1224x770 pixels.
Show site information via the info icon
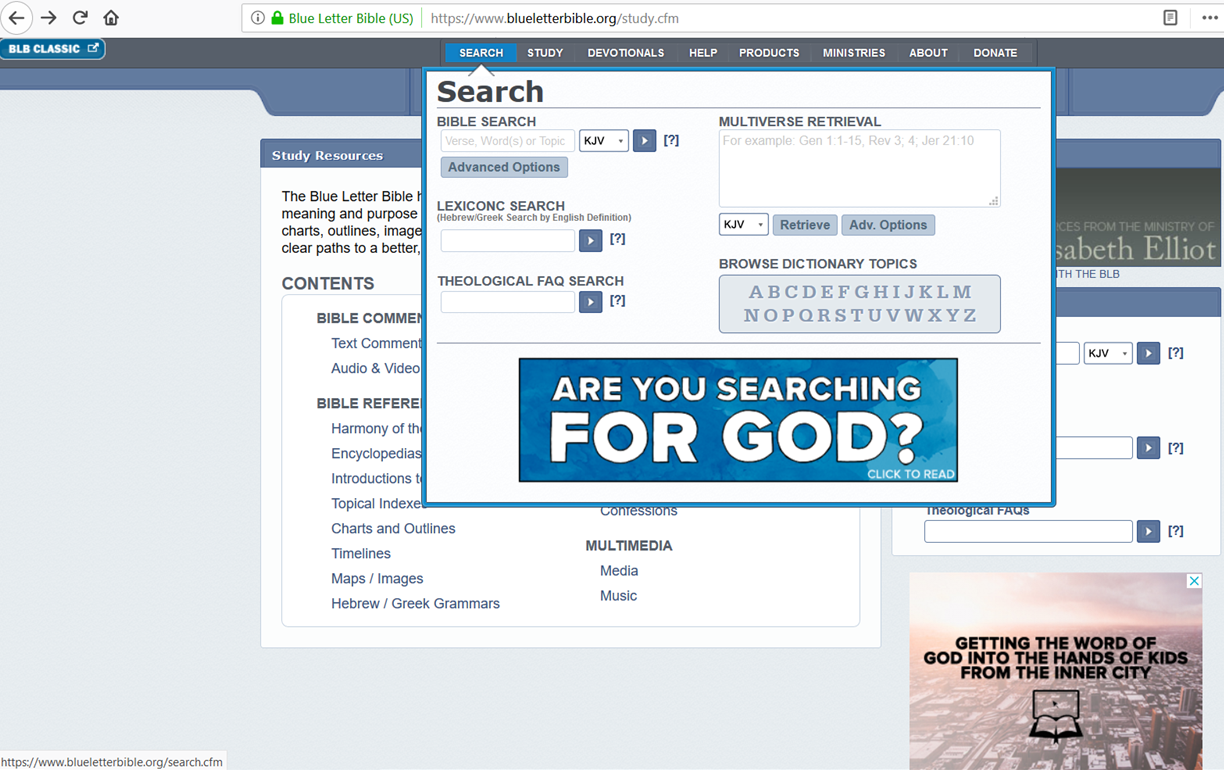[257, 18]
